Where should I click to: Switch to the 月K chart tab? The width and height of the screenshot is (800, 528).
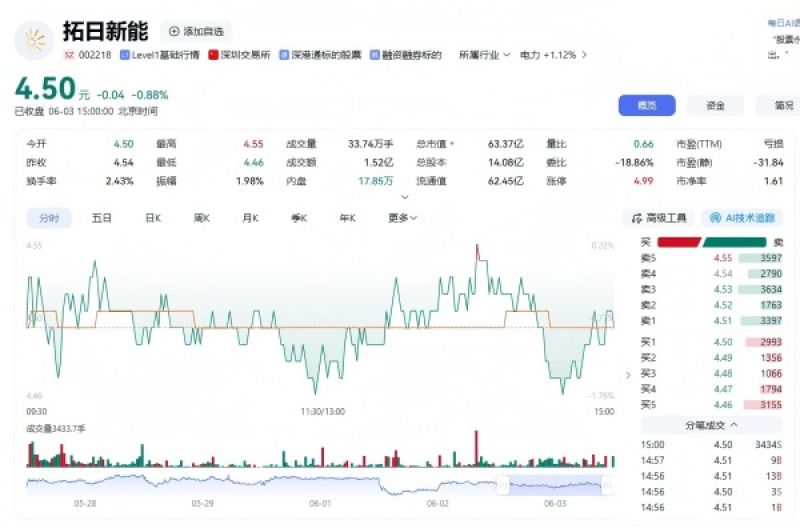(250, 218)
